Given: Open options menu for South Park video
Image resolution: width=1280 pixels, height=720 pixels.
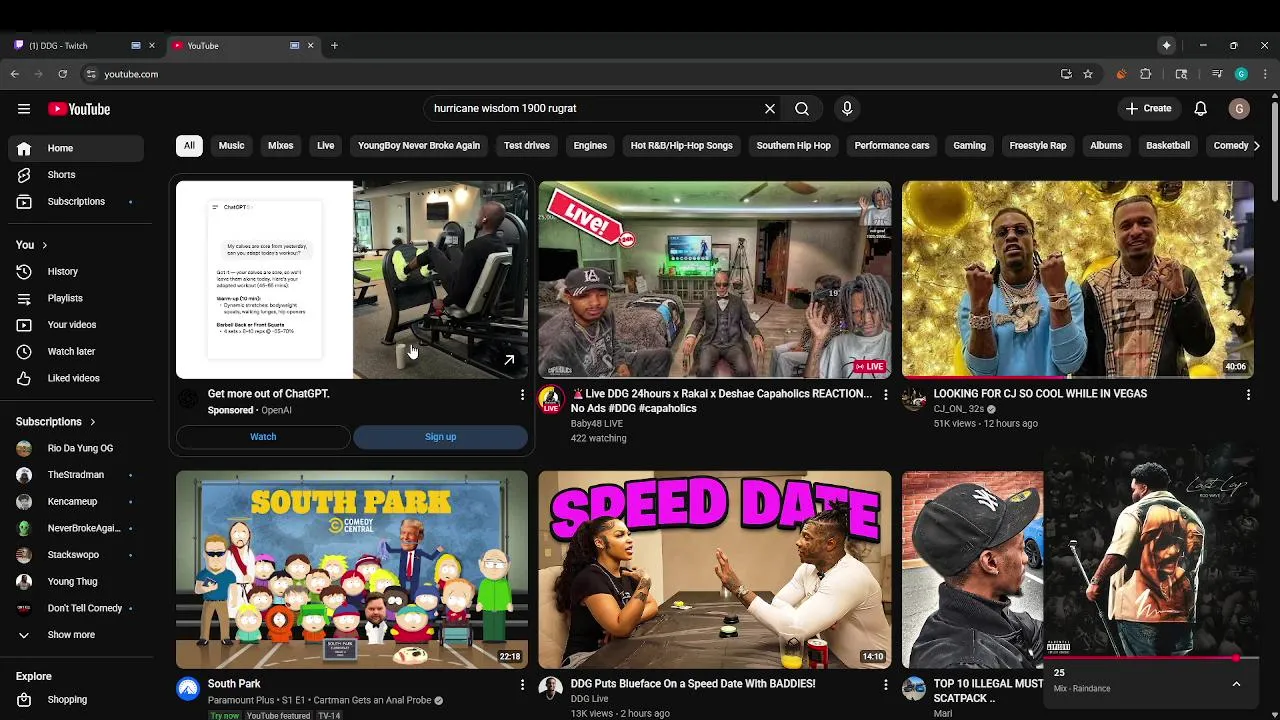Looking at the screenshot, I should pyautogui.click(x=522, y=685).
